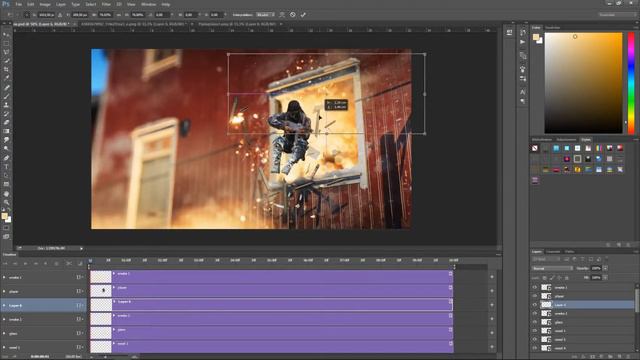Select the Pen tool
Image resolution: width=640 pixels, height=360 pixels.
click(6, 158)
